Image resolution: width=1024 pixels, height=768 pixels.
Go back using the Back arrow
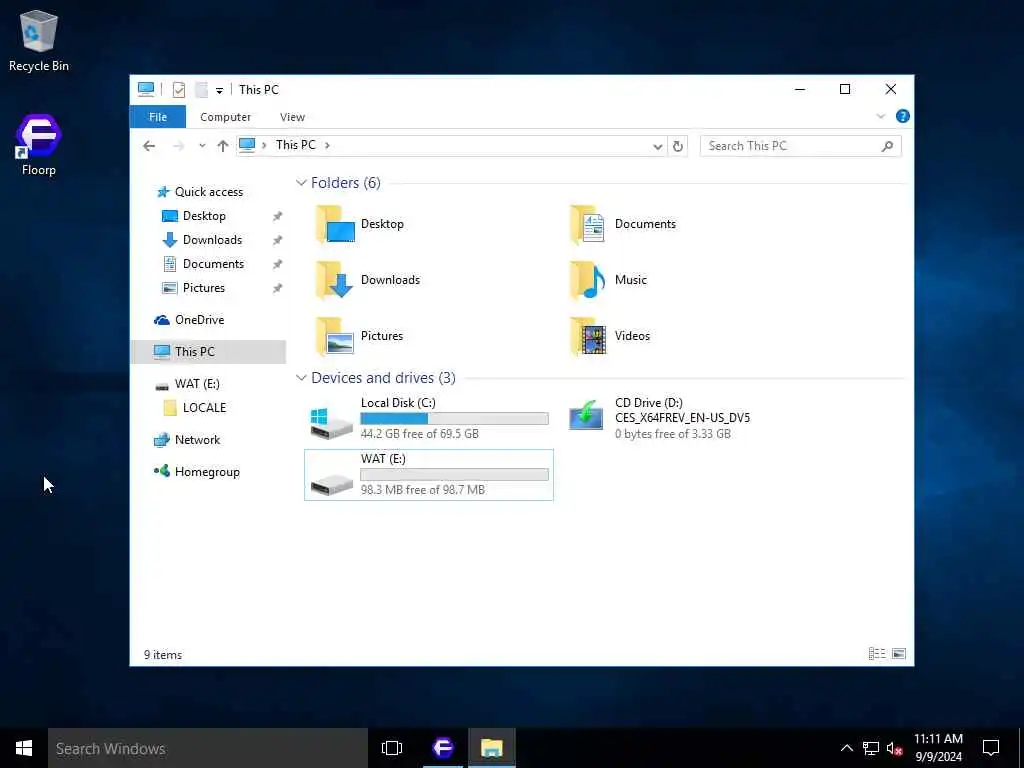[149, 146]
